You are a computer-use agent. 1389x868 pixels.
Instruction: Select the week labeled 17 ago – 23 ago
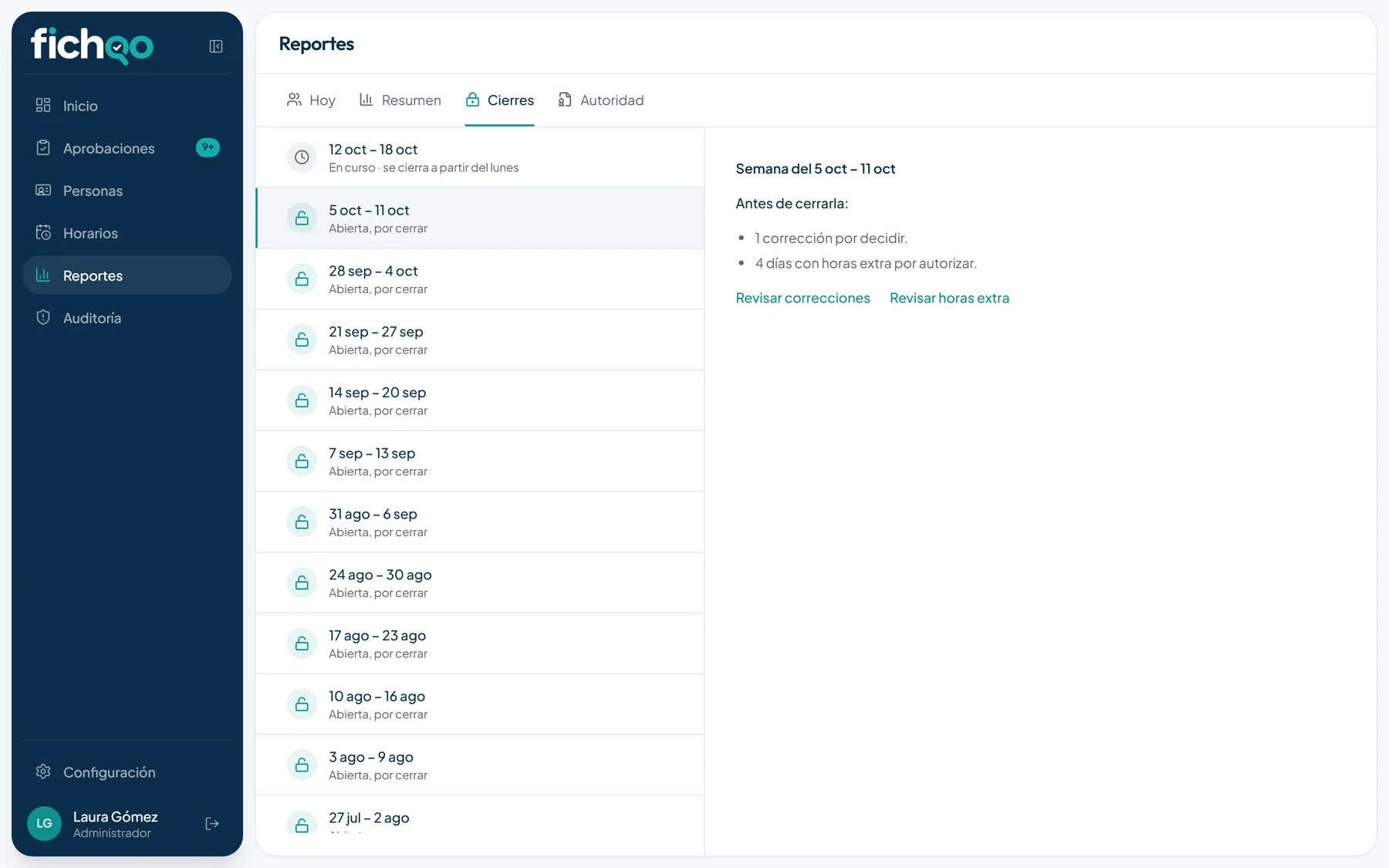tap(480, 643)
